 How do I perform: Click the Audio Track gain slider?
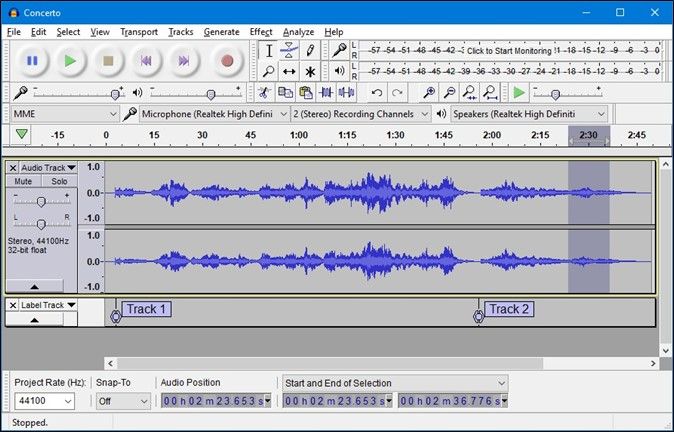(41, 201)
